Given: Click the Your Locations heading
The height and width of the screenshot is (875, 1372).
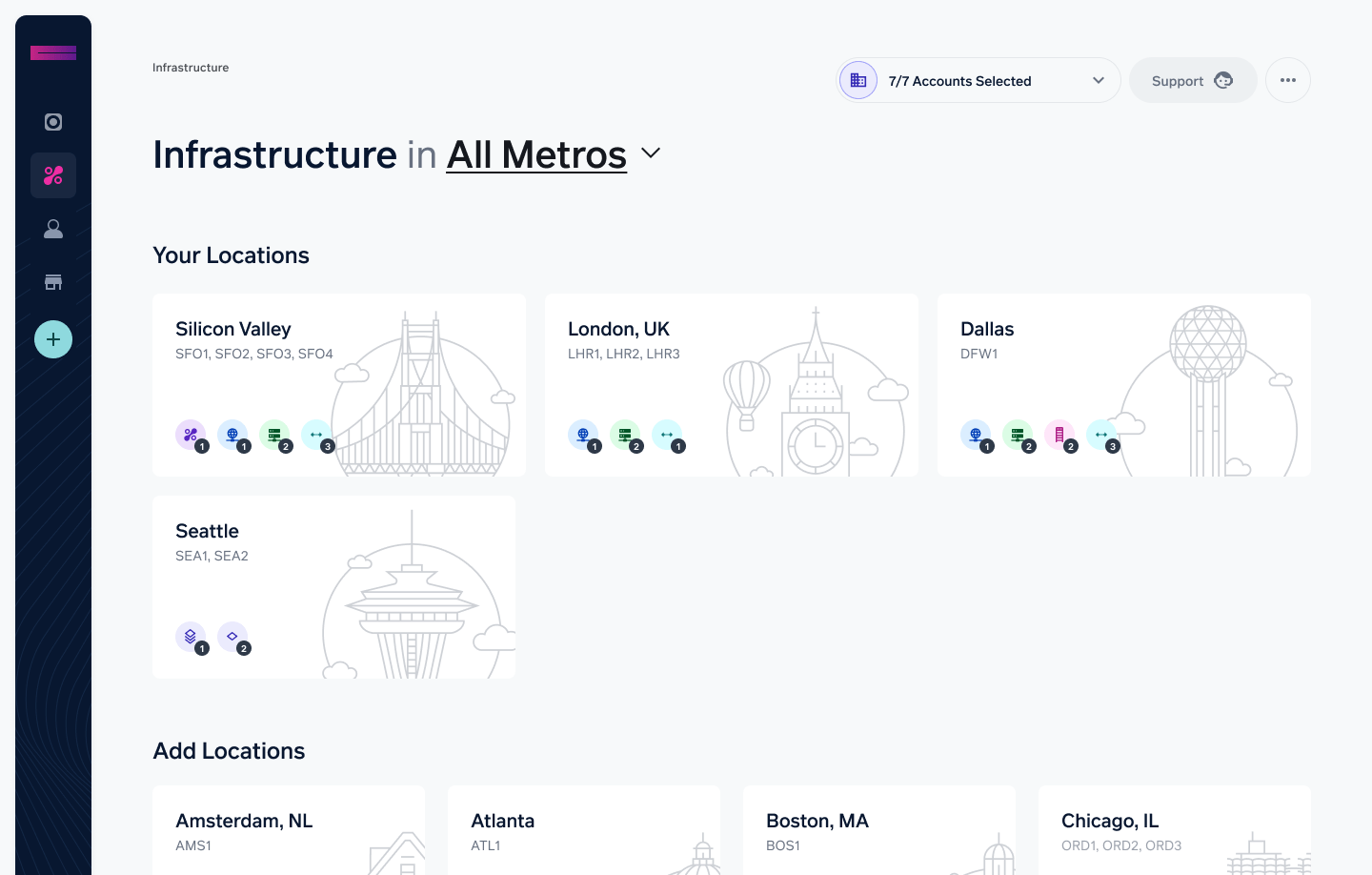Looking at the screenshot, I should (231, 255).
